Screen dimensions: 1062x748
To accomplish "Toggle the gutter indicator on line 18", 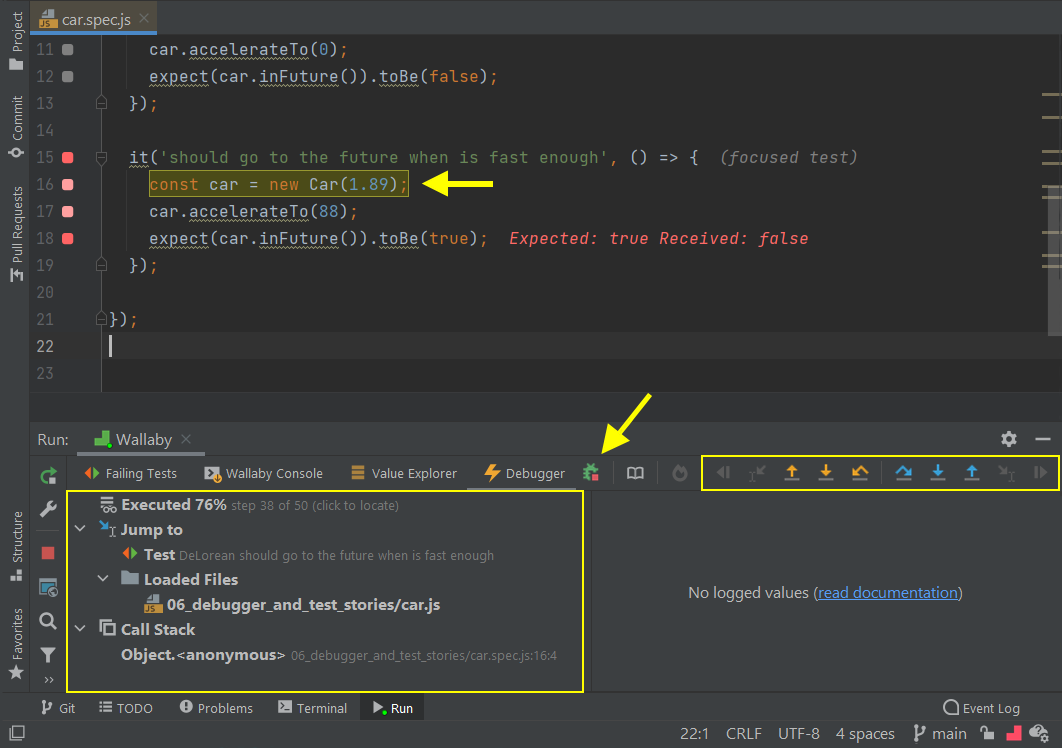I will tap(68, 239).
